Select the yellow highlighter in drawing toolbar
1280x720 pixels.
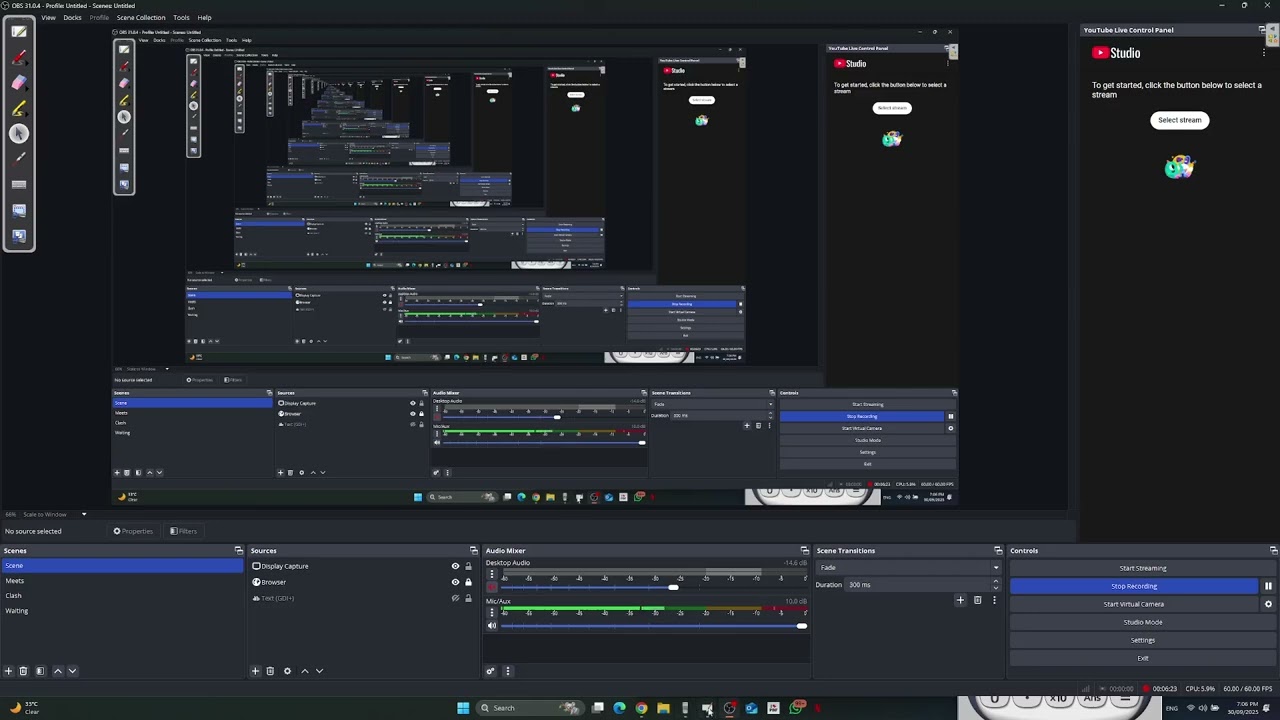[19, 108]
